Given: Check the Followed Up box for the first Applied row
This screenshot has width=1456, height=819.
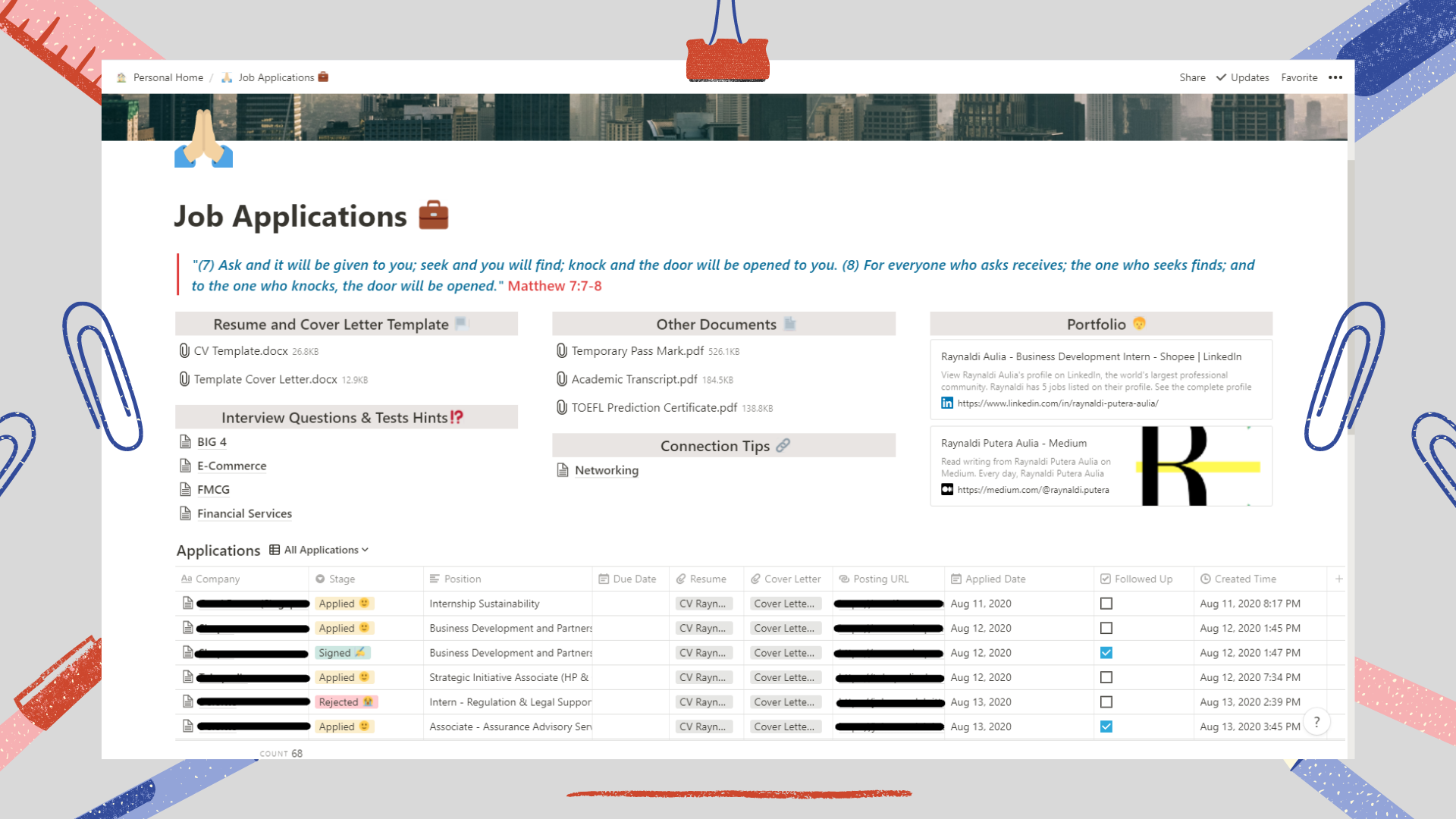Looking at the screenshot, I should point(1106,604).
